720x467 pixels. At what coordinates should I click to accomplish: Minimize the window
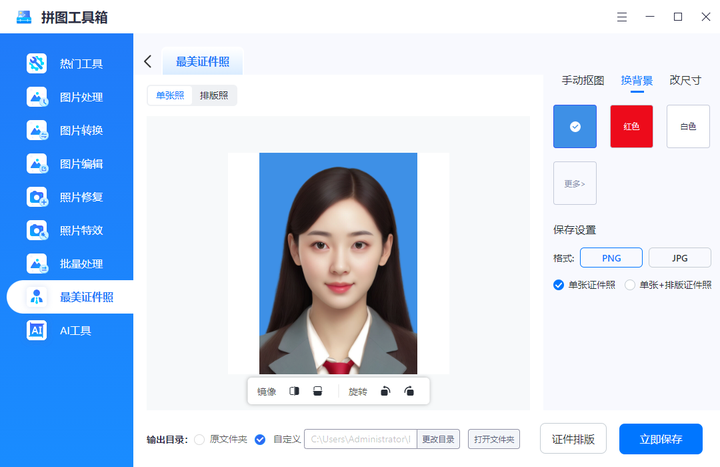(650, 17)
